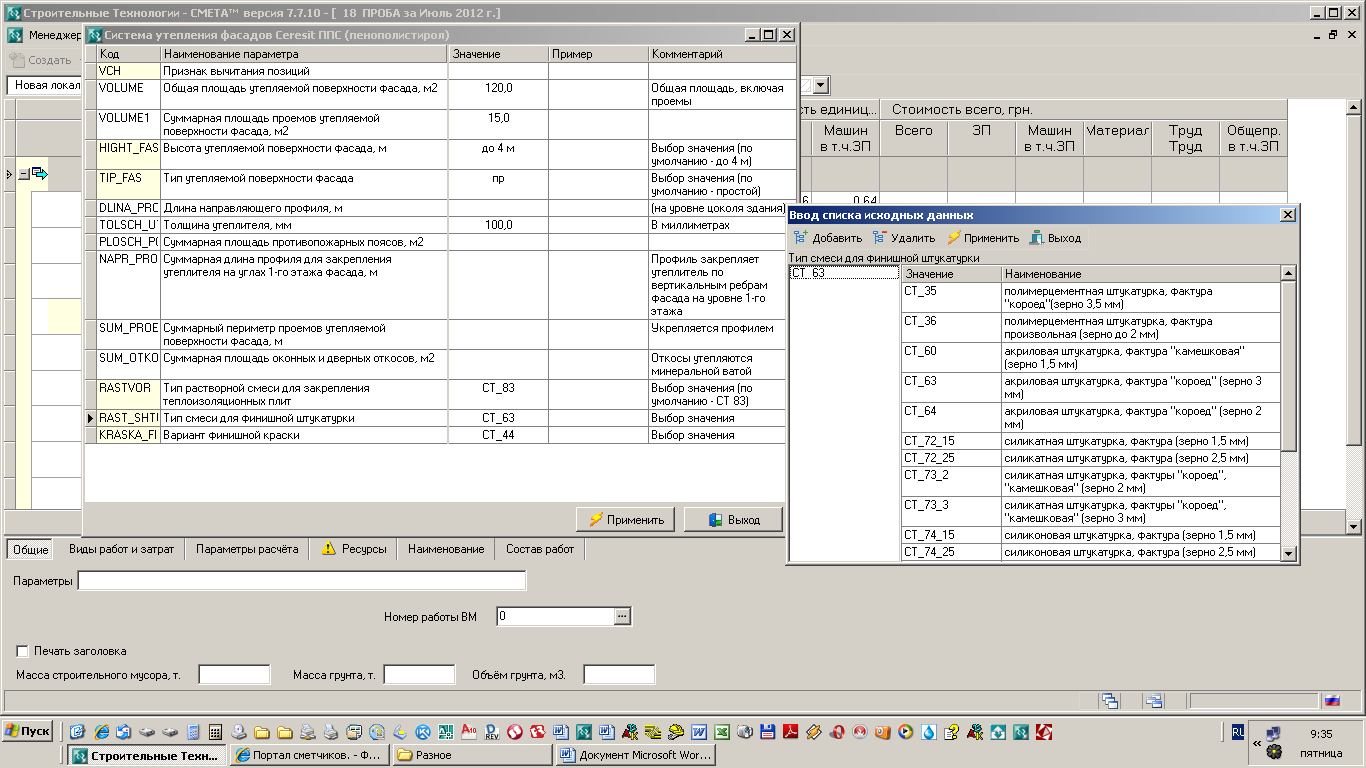Click the Масса строительного мусора input field
The width and height of the screenshot is (1366, 768).
(x=235, y=675)
